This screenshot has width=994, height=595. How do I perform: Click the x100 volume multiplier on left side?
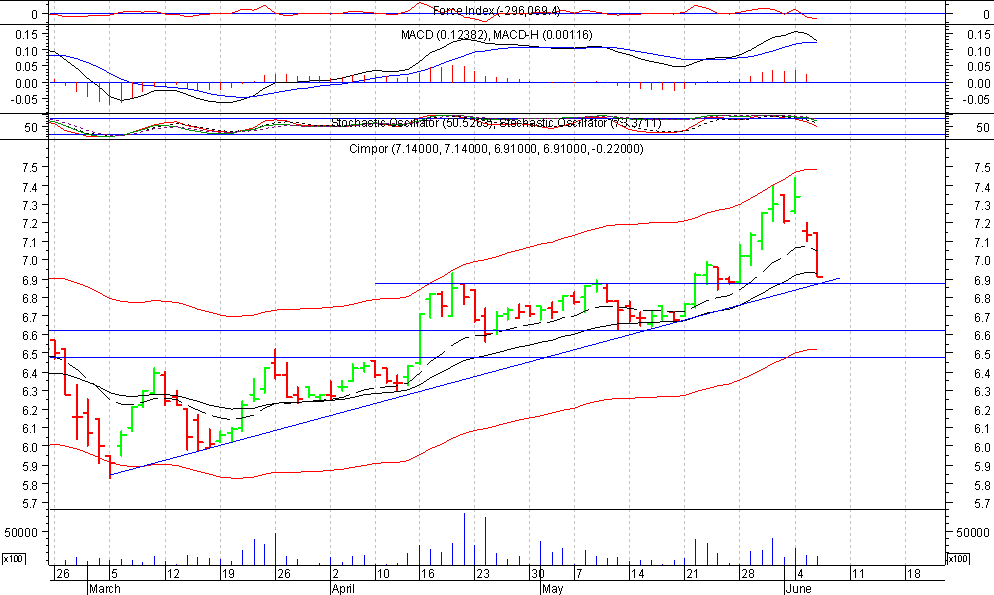[x=13, y=558]
